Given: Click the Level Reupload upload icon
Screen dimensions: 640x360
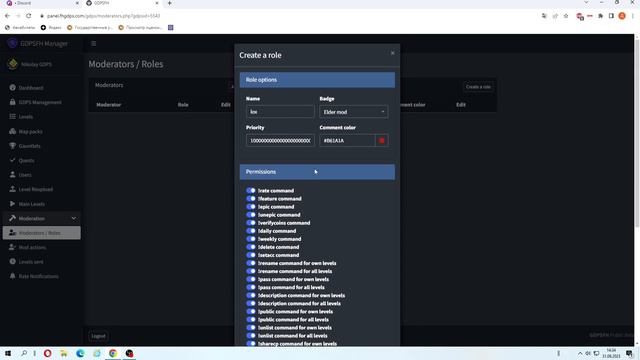Looking at the screenshot, I should 12,189.
